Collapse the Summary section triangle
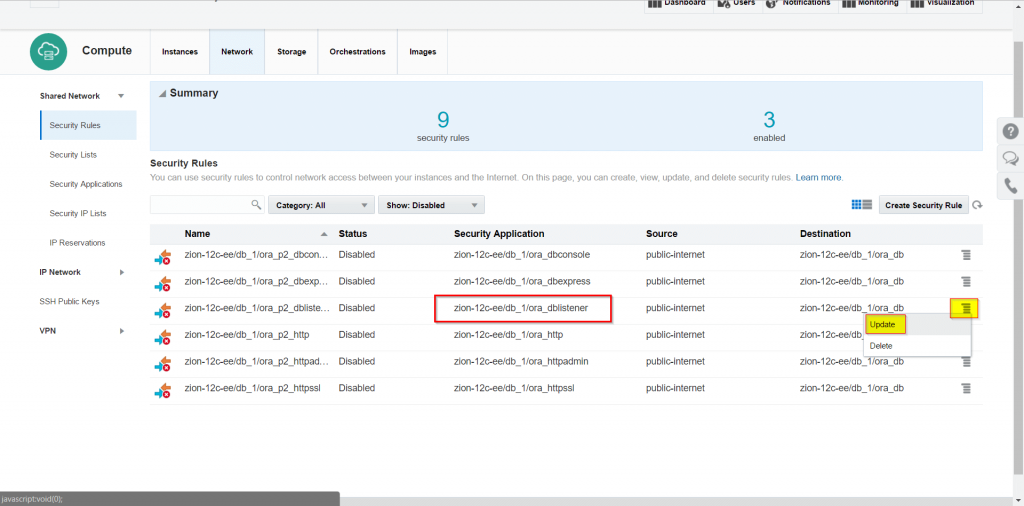Screen dimensions: 1024x506 (x=162, y=94)
